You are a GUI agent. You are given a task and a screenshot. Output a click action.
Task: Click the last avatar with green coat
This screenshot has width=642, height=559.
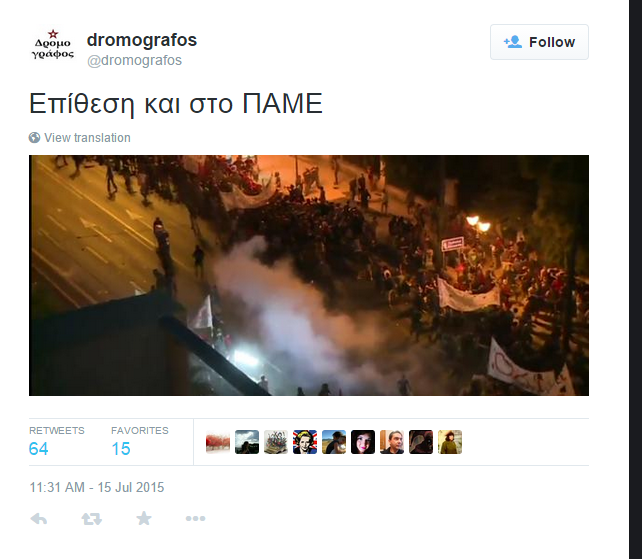(x=450, y=442)
